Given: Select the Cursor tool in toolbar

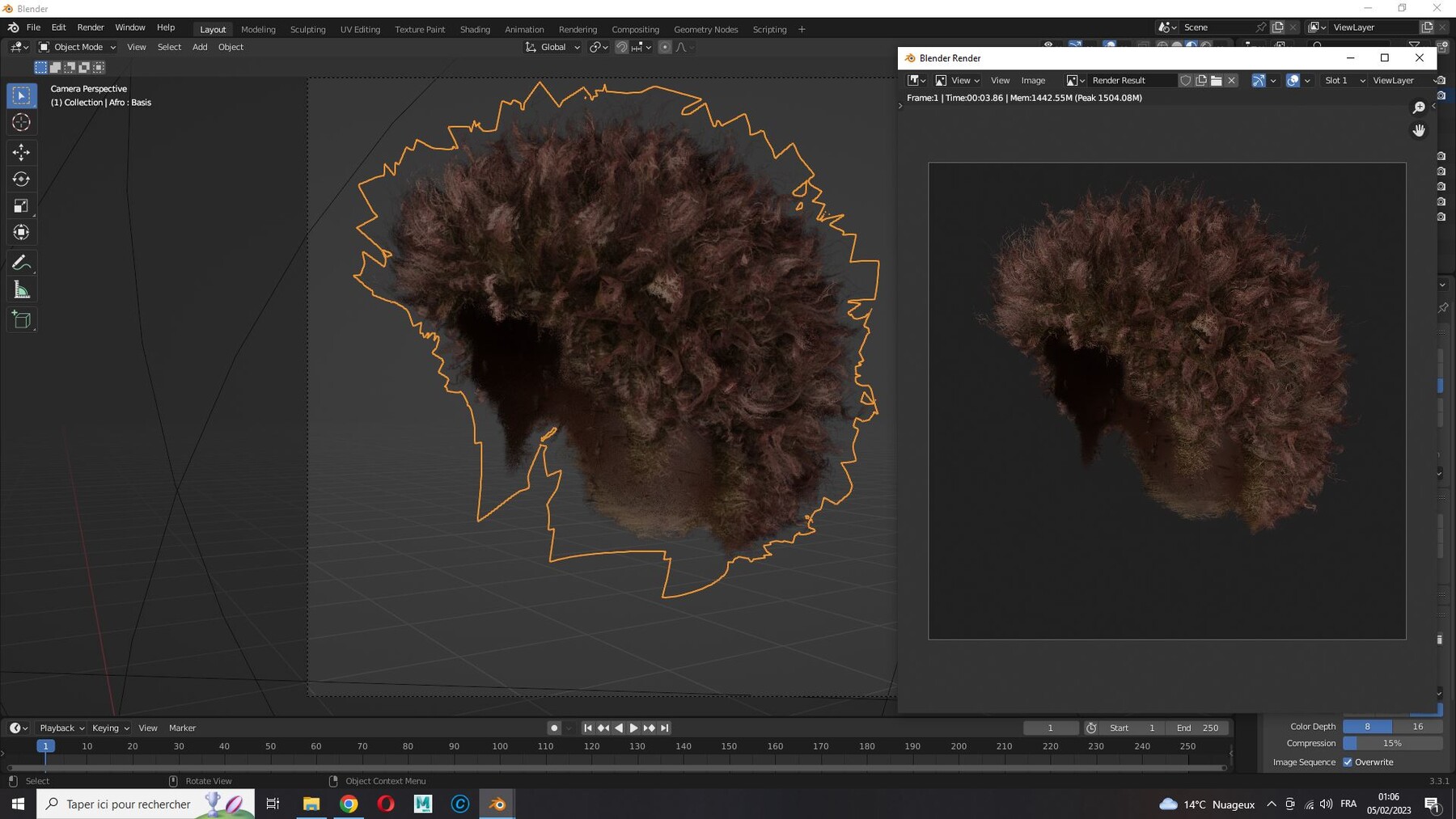Looking at the screenshot, I should [x=22, y=122].
